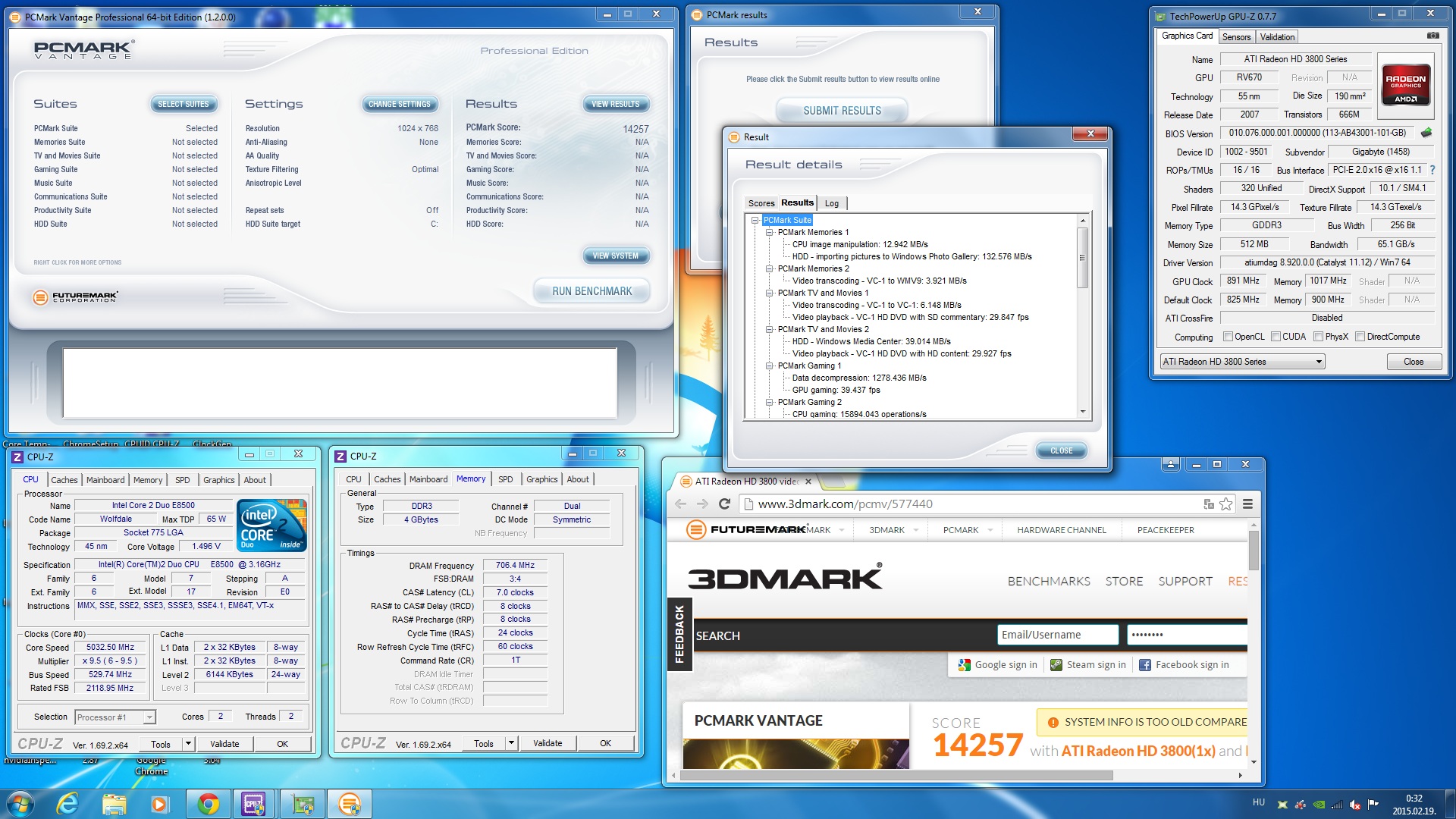Click the Chrome address bar URL

coord(845,504)
